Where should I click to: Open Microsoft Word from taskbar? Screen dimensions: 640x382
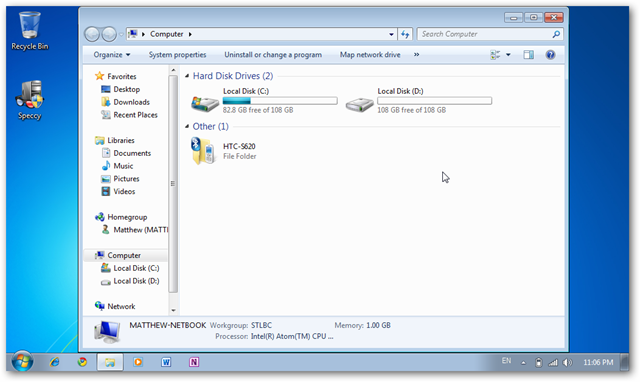(x=166, y=362)
